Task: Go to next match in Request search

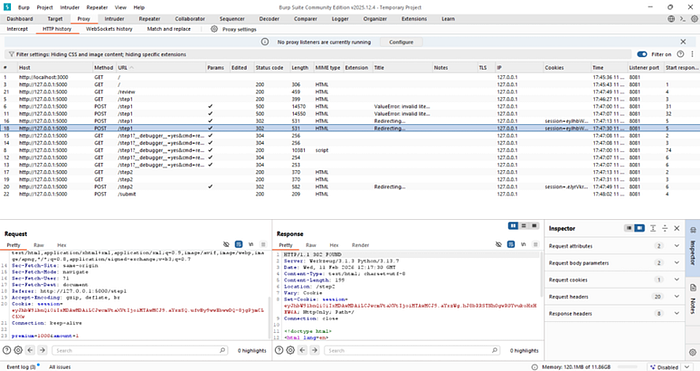Action: pos(42,350)
